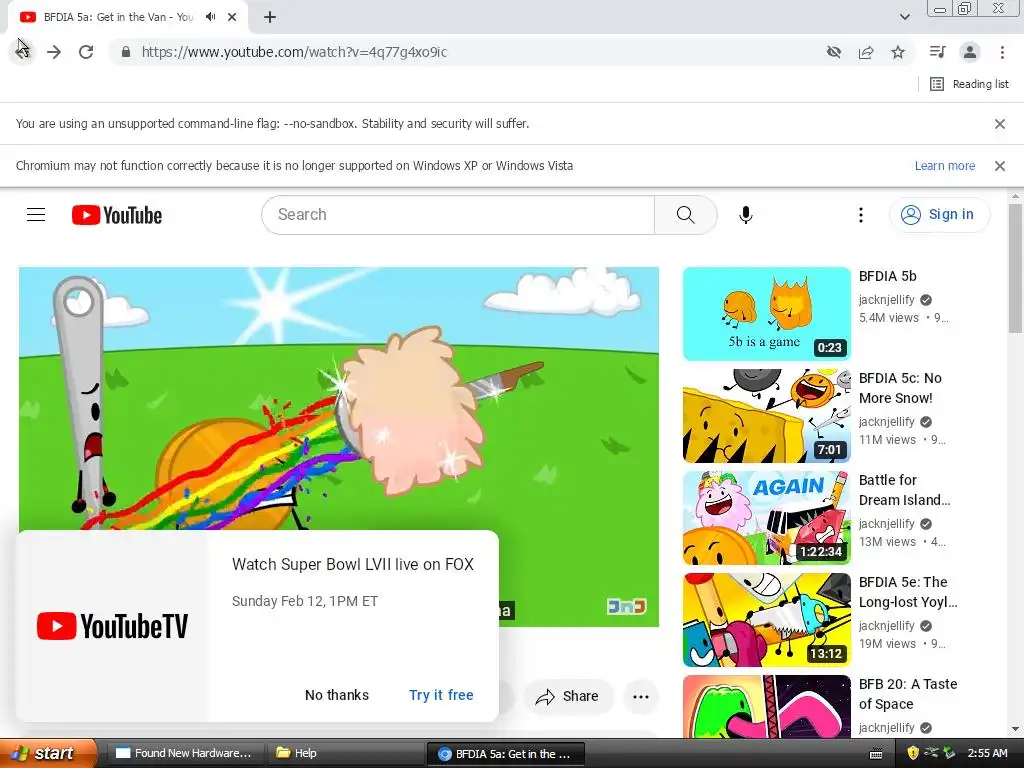Screen dimensions: 1024x768
Task: Click BFDIA 5a Chromium taskbar button
Action: click(505, 753)
